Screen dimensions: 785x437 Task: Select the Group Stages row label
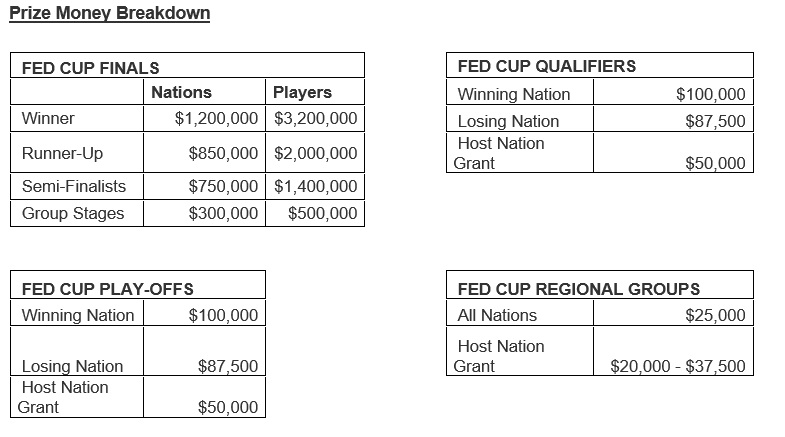(x=73, y=213)
